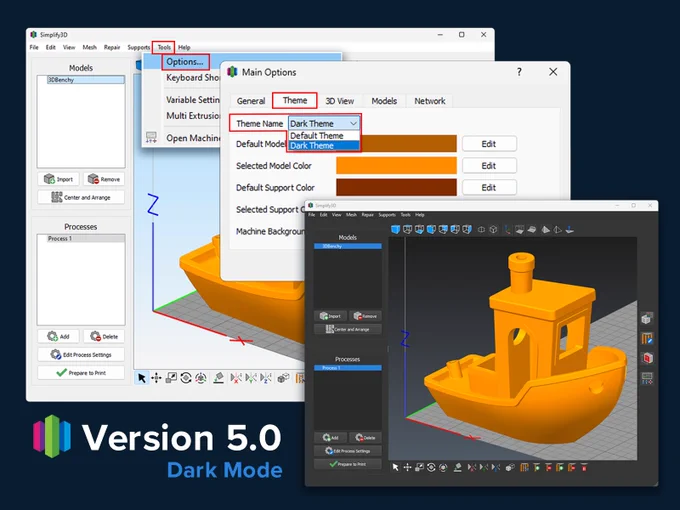Click the solid shaded pyramid render icon
Viewport: 680px width, 510px height.
click(546, 229)
